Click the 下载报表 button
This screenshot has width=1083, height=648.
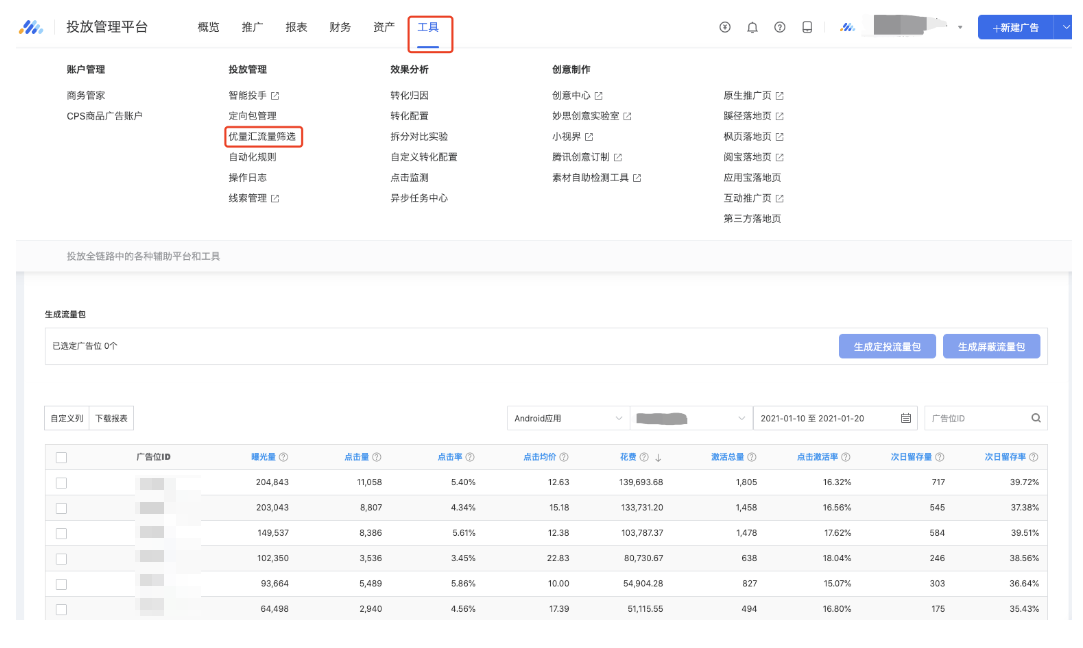(x=111, y=418)
